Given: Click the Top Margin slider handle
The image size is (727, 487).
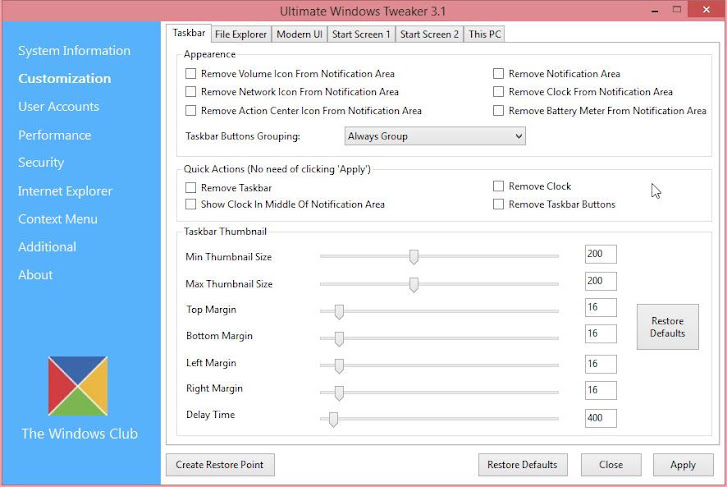Looking at the screenshot, I should pos(339,312).
